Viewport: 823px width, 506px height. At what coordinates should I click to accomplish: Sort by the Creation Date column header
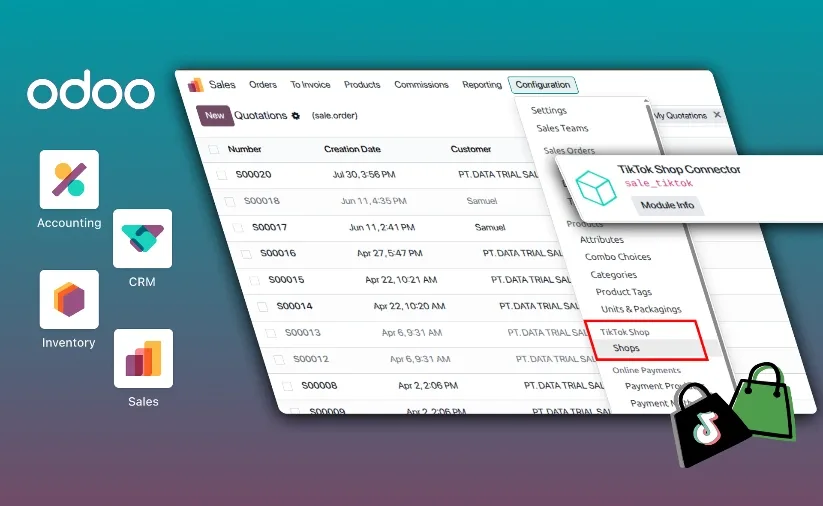352,149
